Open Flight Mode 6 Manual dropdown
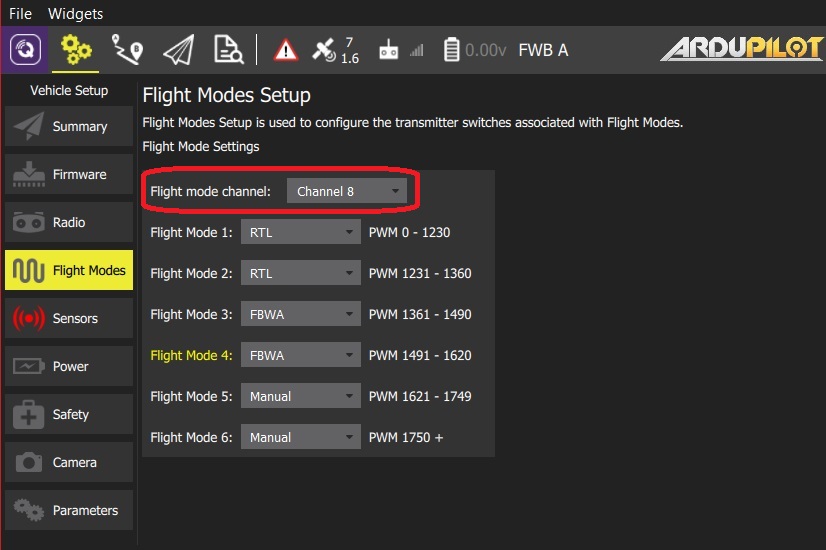This screenshot has width=826, height=550. click(x=299, y=437)
